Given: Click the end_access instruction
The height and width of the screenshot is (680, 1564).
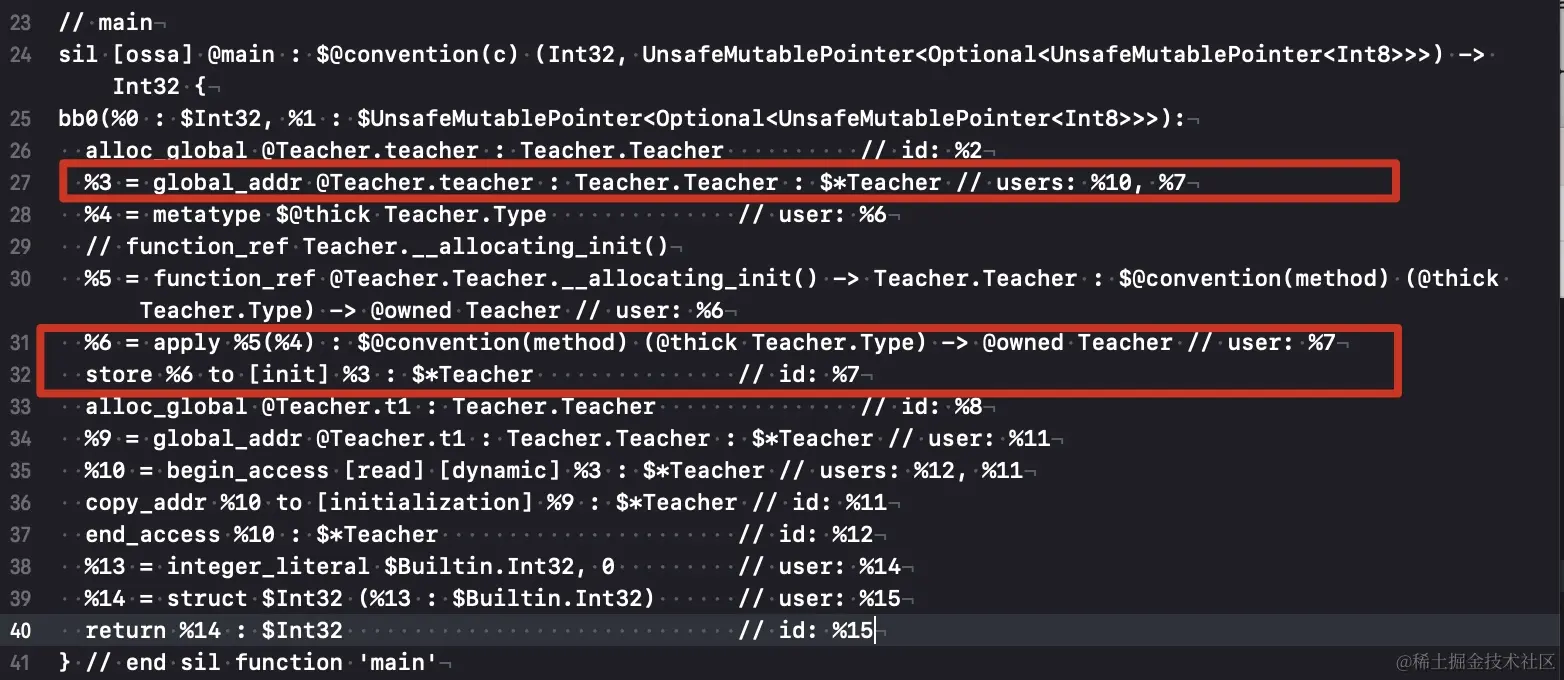Looking at the screenshot, I should 152,535.
